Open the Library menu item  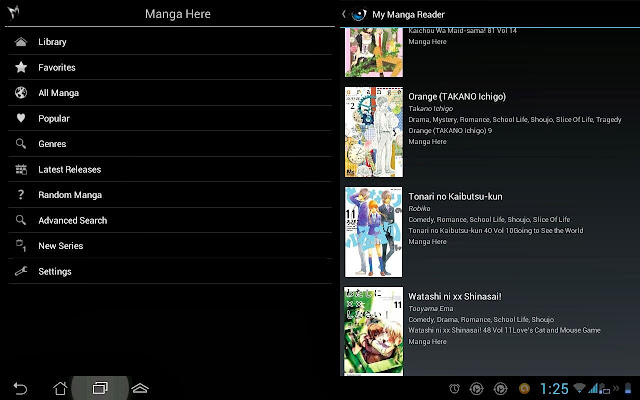[x=170, y=42]
